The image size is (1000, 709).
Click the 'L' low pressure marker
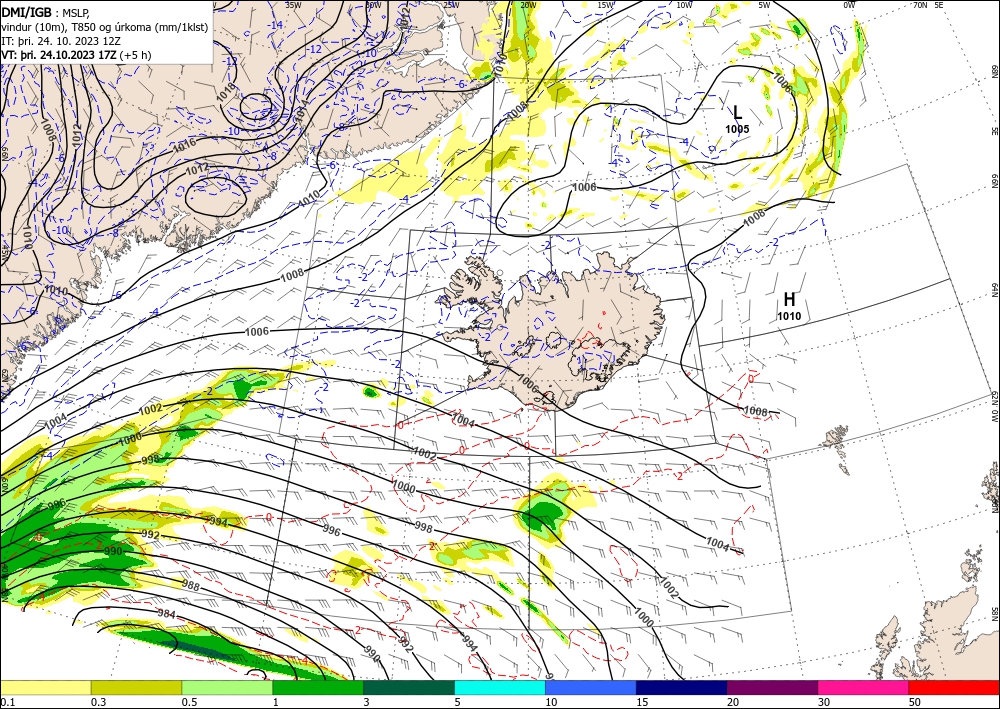click(x=737, y=113)
